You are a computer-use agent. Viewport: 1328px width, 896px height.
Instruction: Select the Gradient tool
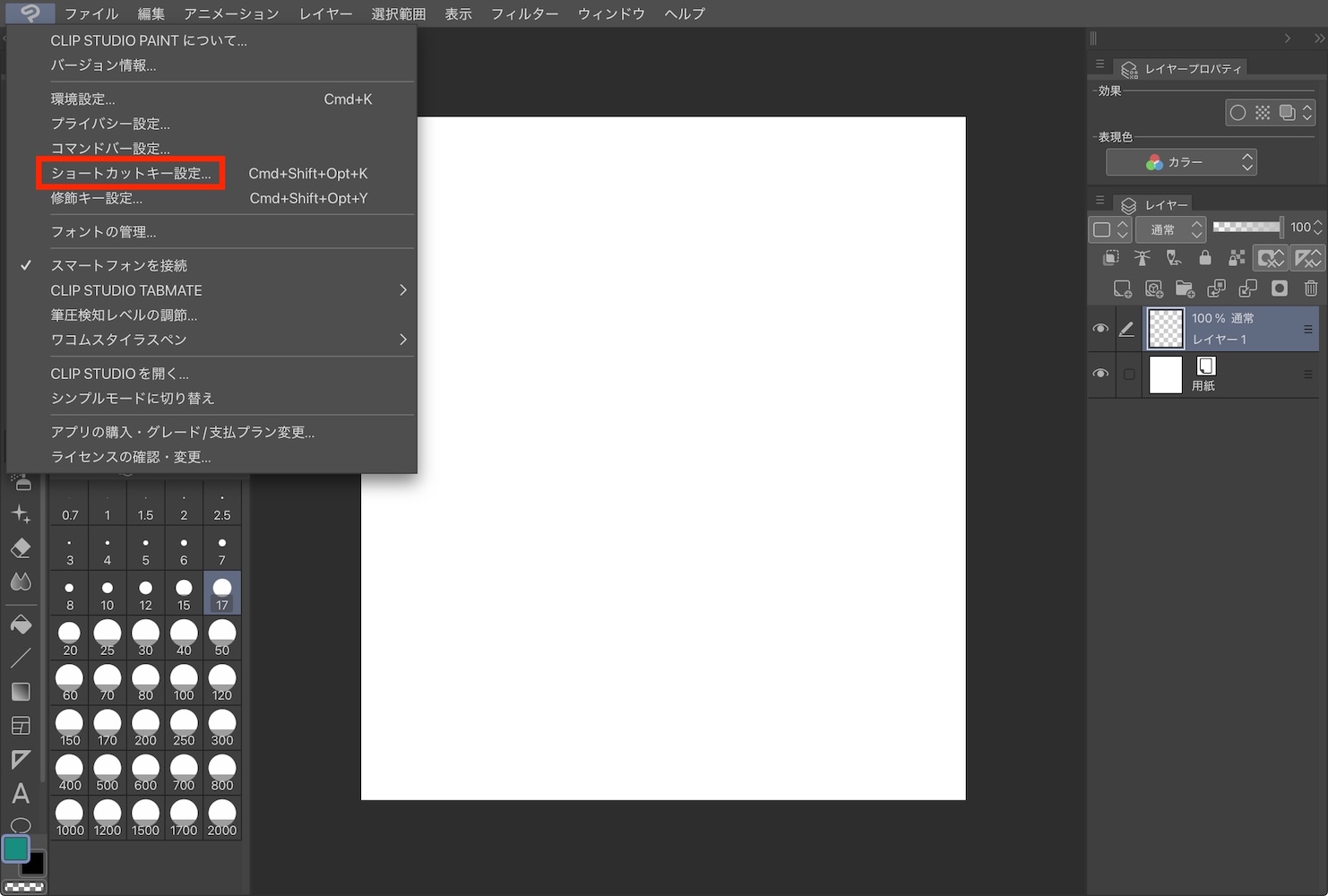pos(21,692)
